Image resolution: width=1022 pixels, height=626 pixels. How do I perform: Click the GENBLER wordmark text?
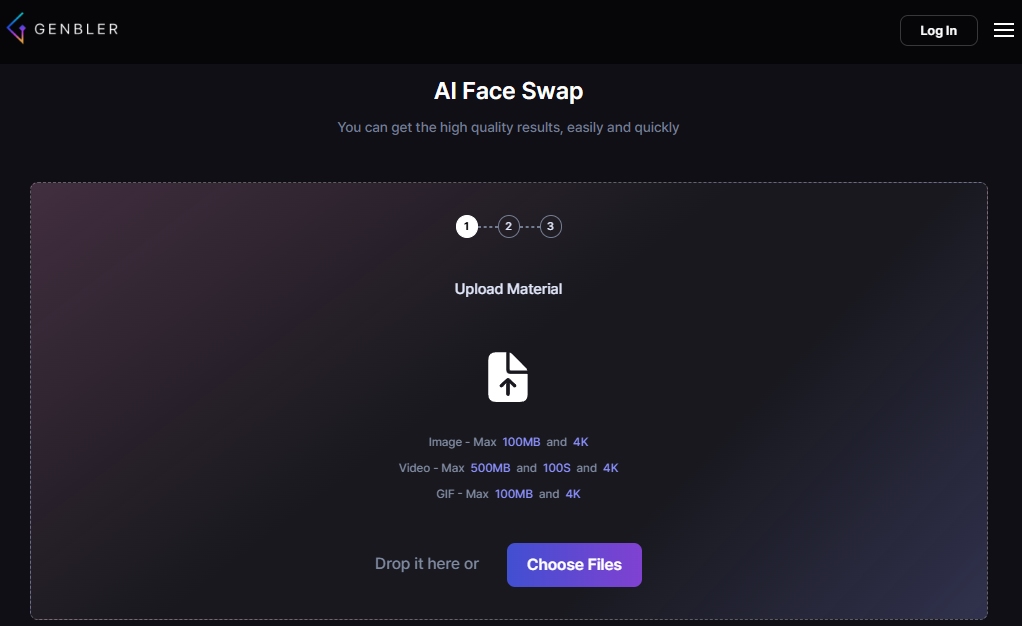pyautogui.click(x=76, y=30)
